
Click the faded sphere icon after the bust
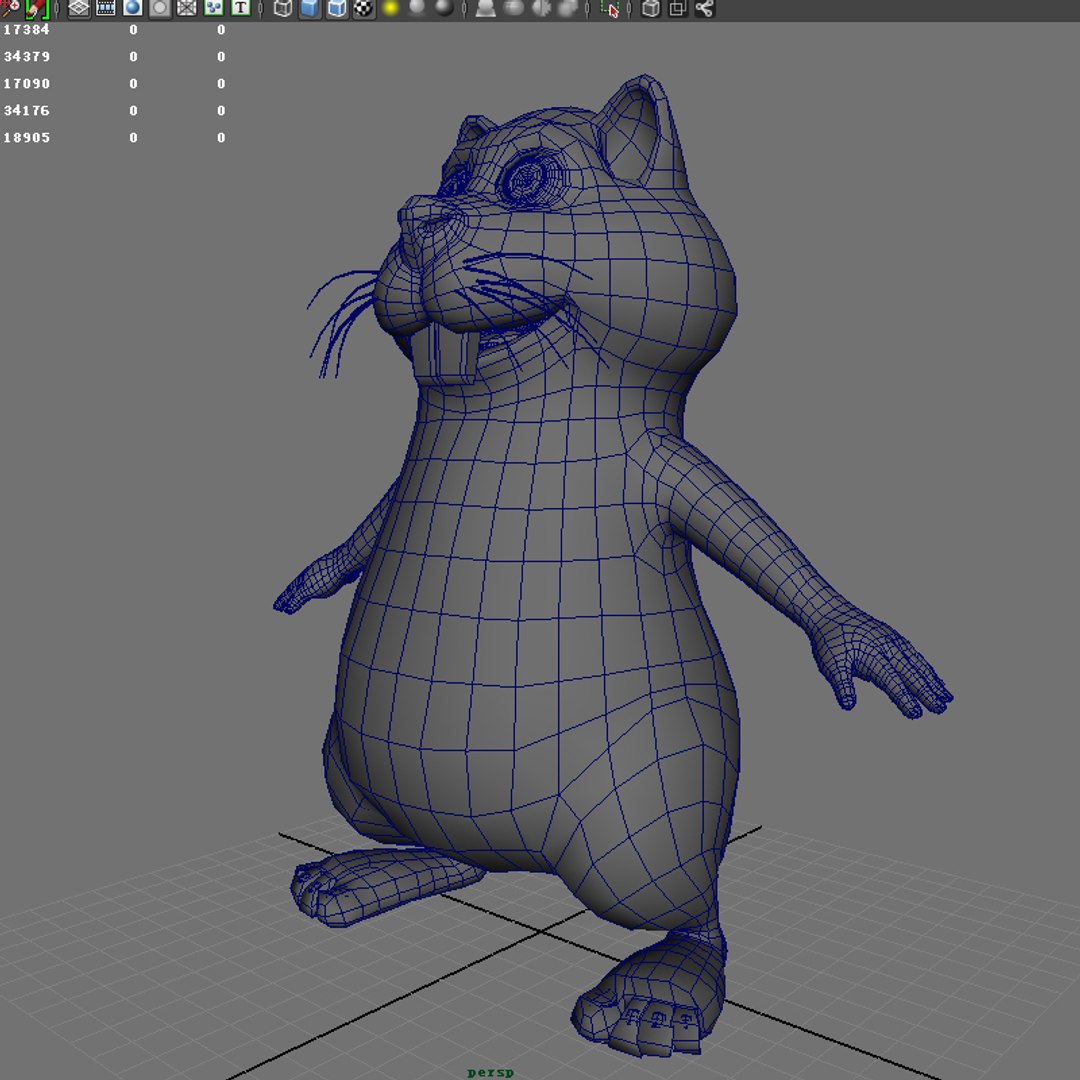(514, 8)
